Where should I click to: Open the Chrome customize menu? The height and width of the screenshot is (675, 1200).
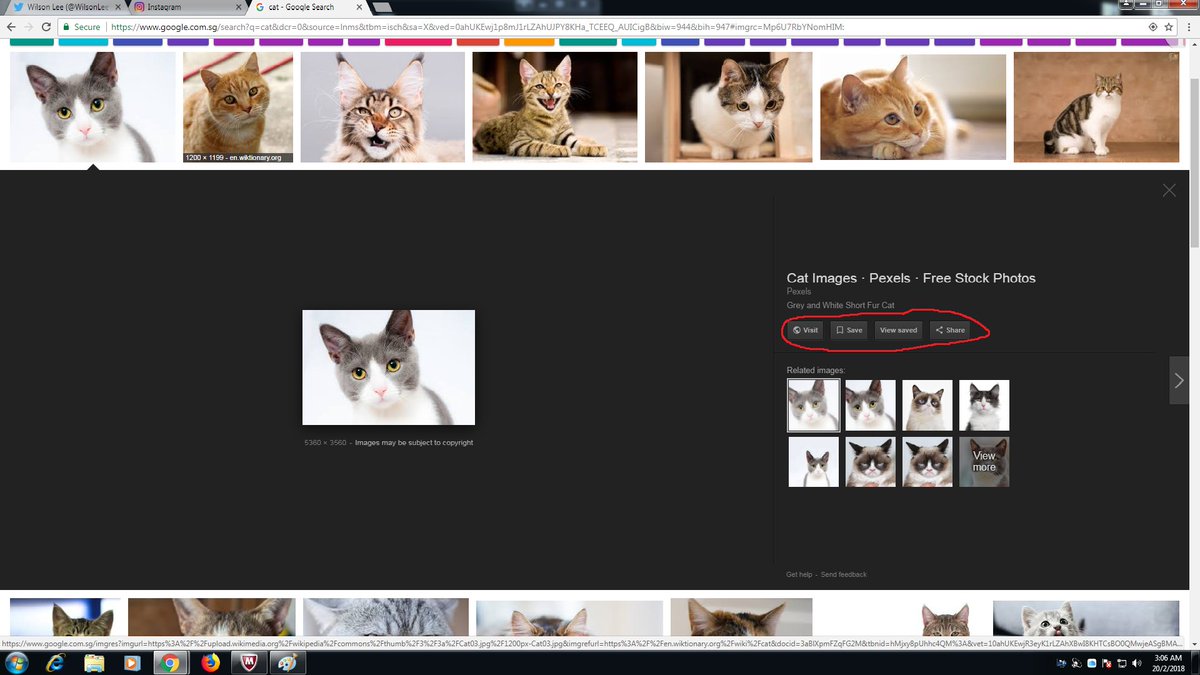(1189, 29)
